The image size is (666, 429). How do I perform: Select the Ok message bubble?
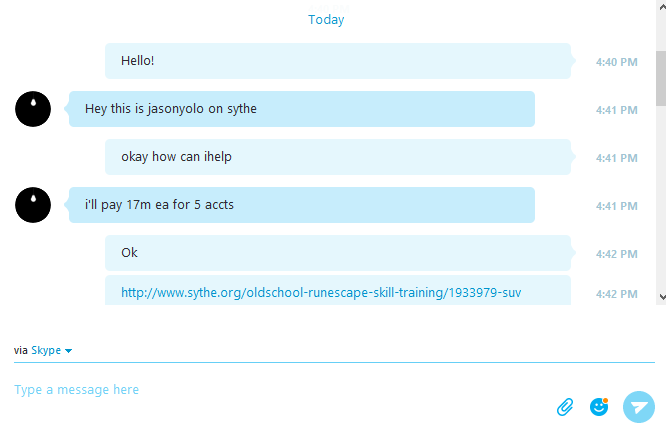point(338,253)
